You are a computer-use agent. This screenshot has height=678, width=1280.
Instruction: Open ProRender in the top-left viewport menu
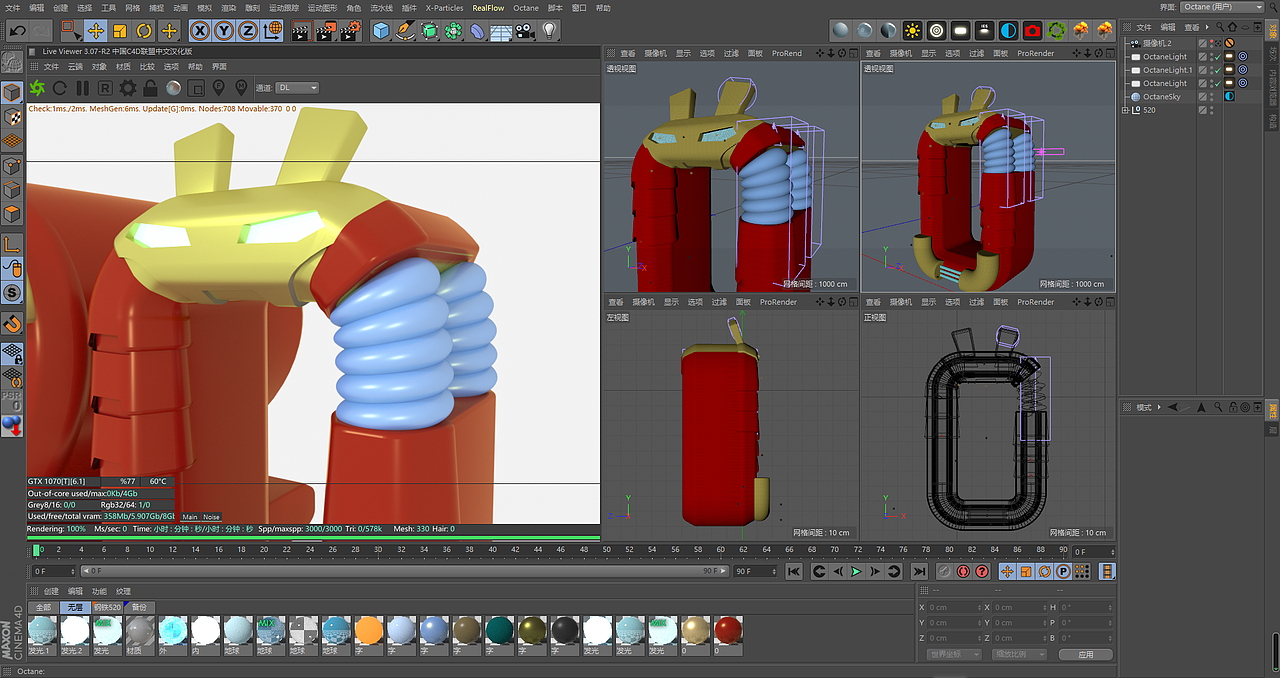tap(787, 52)
